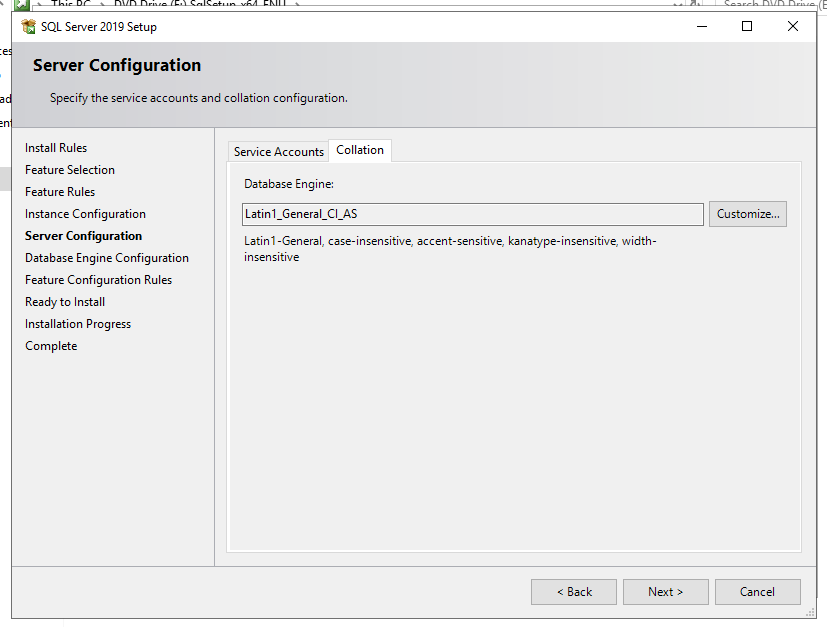Viewport: 827px width, 627px height.
Task: Click Complete in the steps list
Action: click(x=51, y=346)
